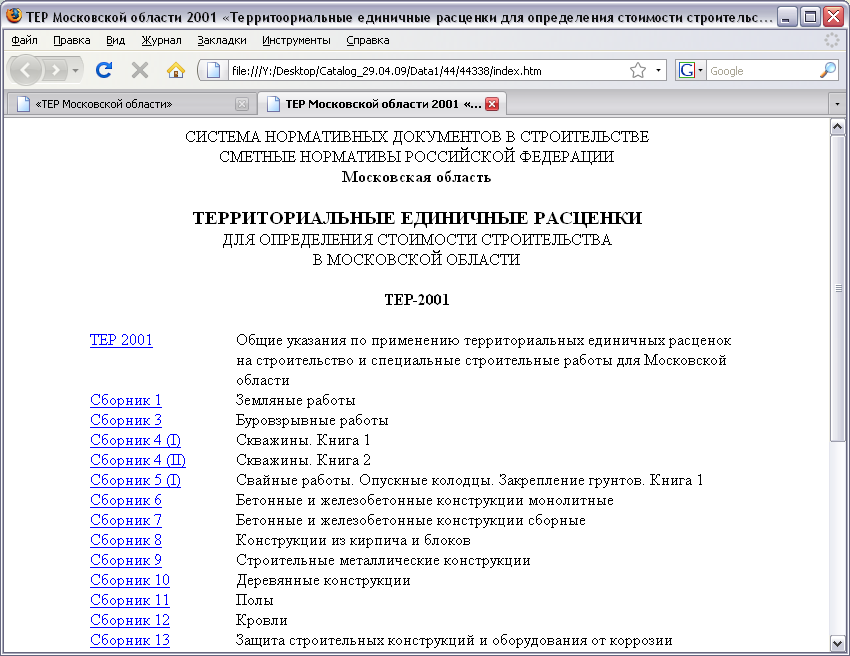The image size is (850, 656).
Task: Go to the Home page
Action: [176, 70]
